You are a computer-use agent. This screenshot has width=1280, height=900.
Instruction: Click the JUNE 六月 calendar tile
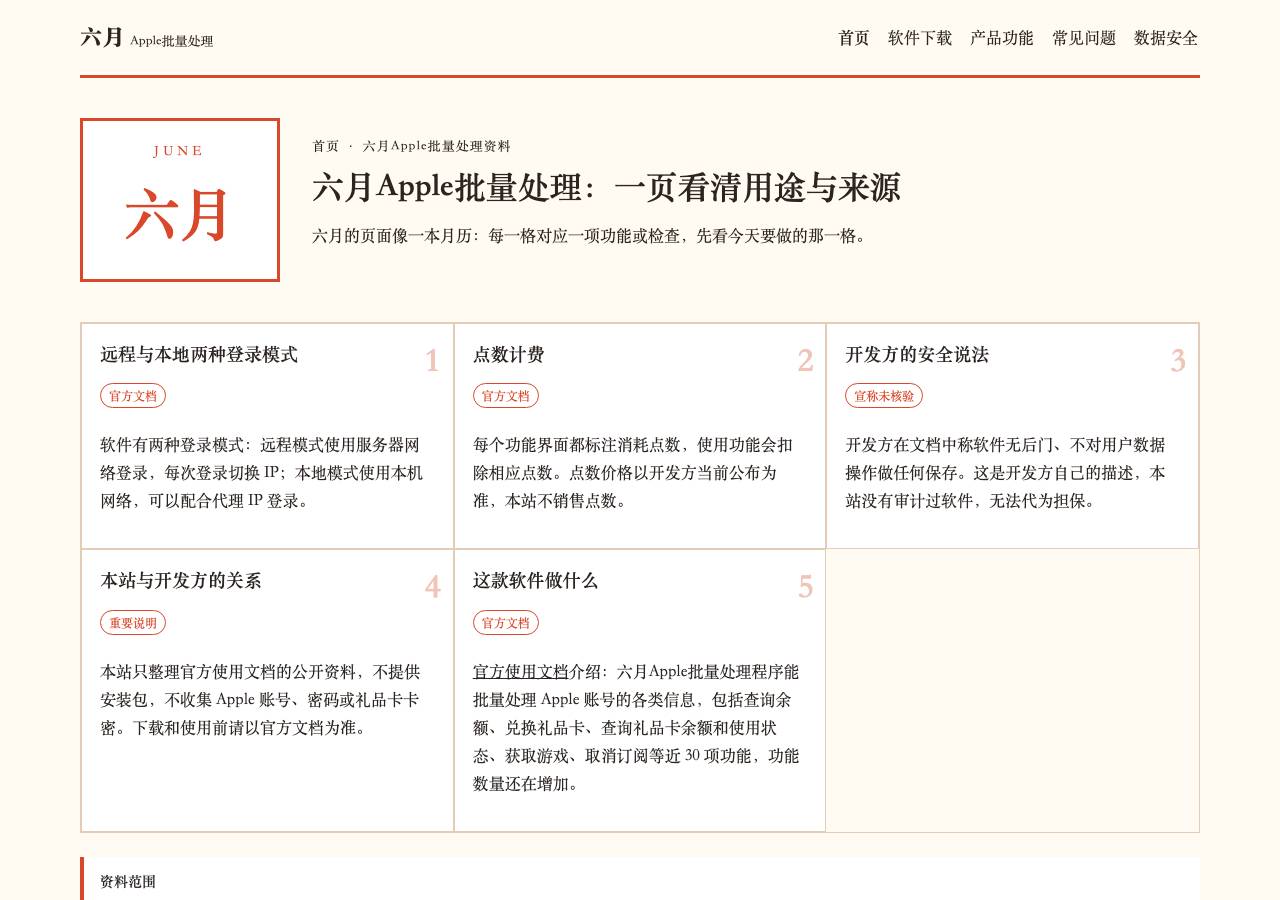(x=180, y=200)
